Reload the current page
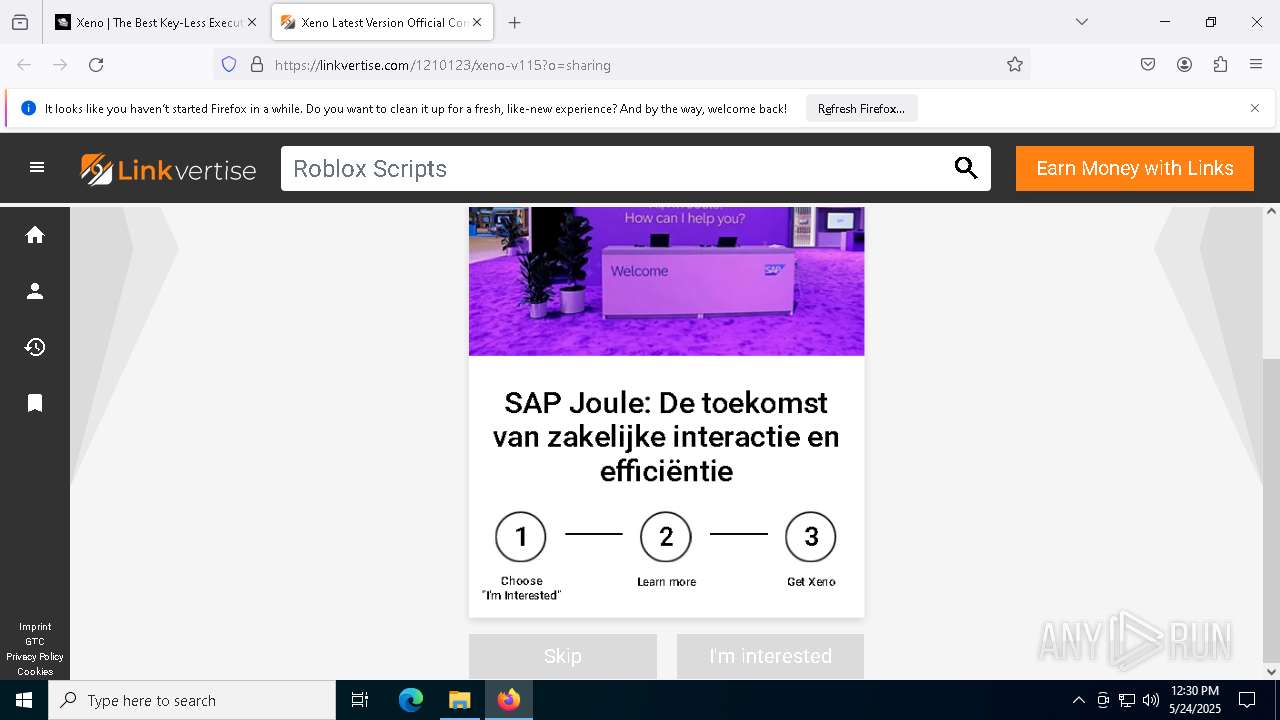This screenshot has height=720, width=1280. (x=96, y=65)
